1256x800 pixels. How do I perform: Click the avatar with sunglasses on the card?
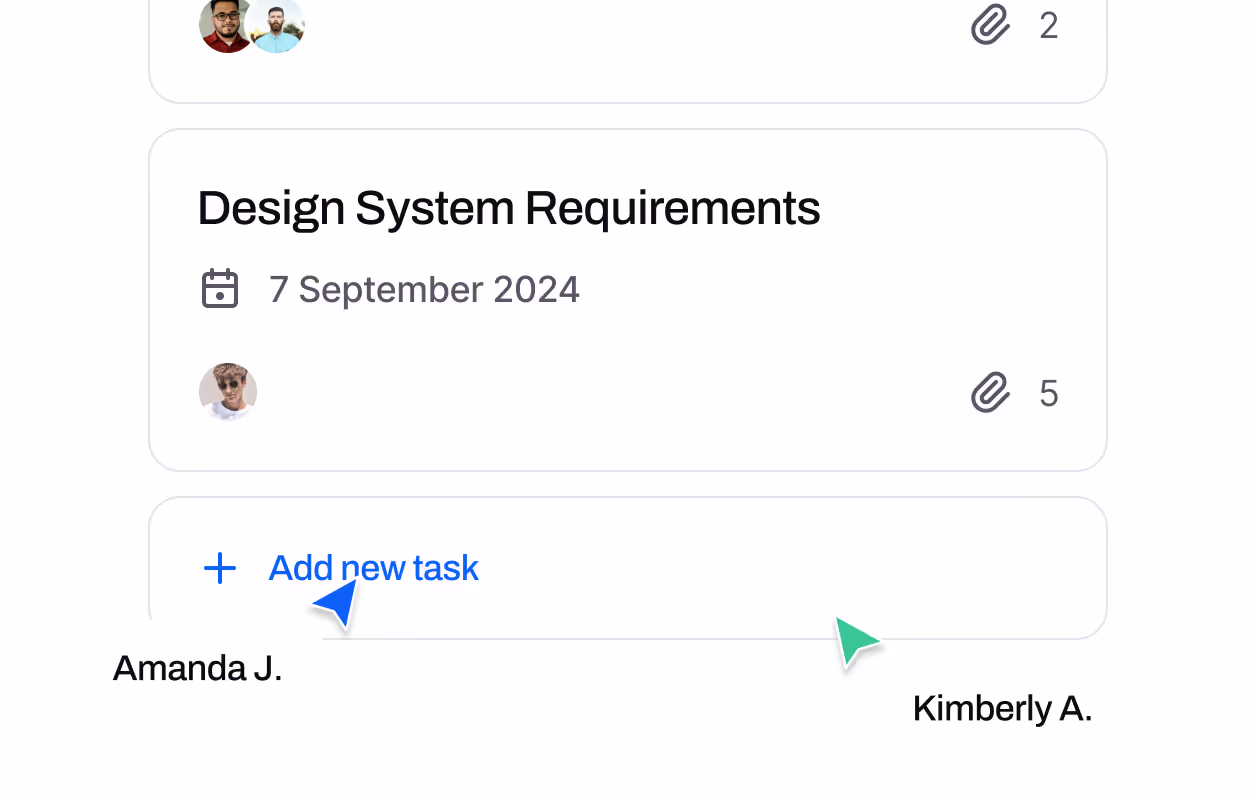tap(227, 392)
